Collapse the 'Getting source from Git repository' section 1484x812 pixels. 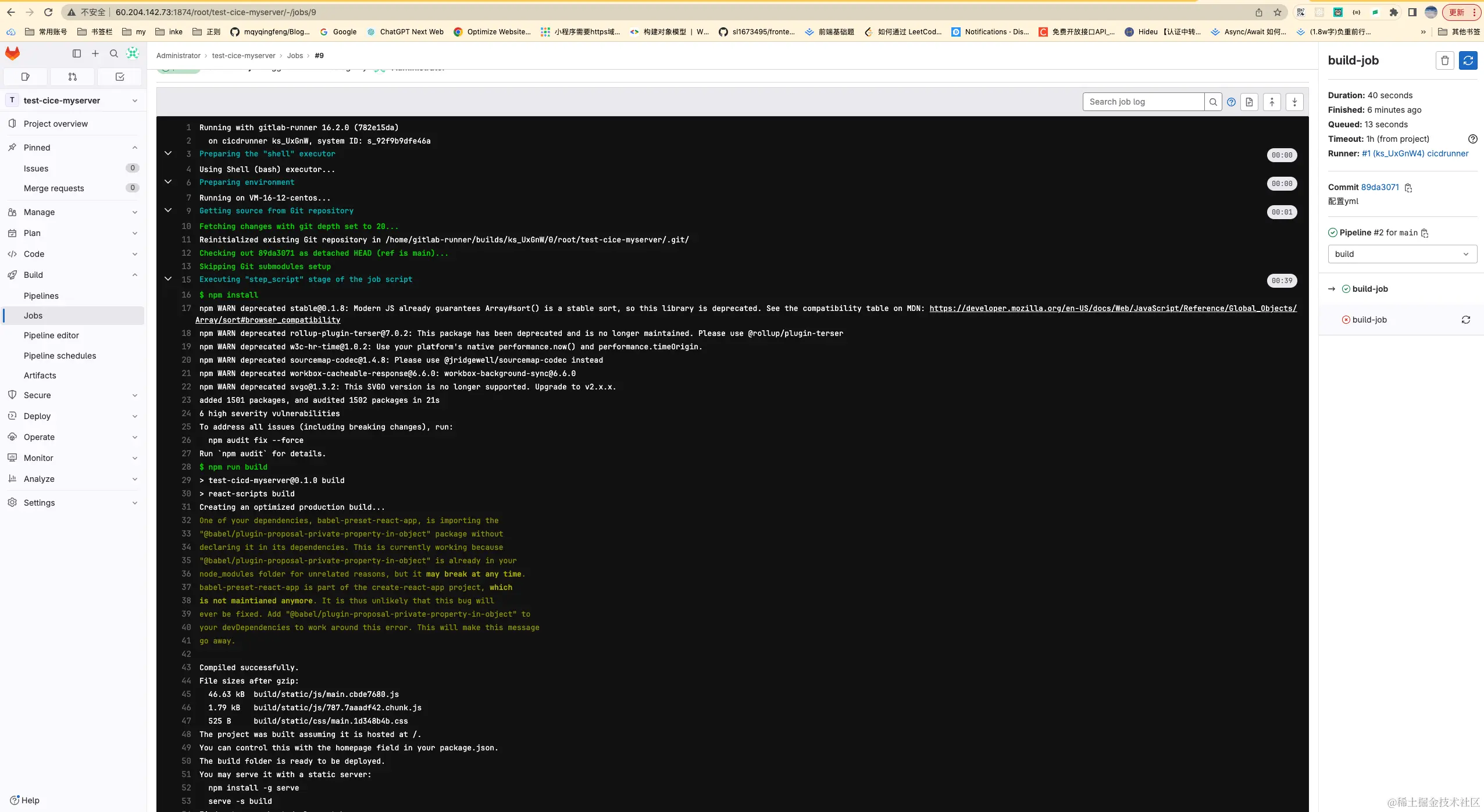pyautogui.click(x=168, y=210)
